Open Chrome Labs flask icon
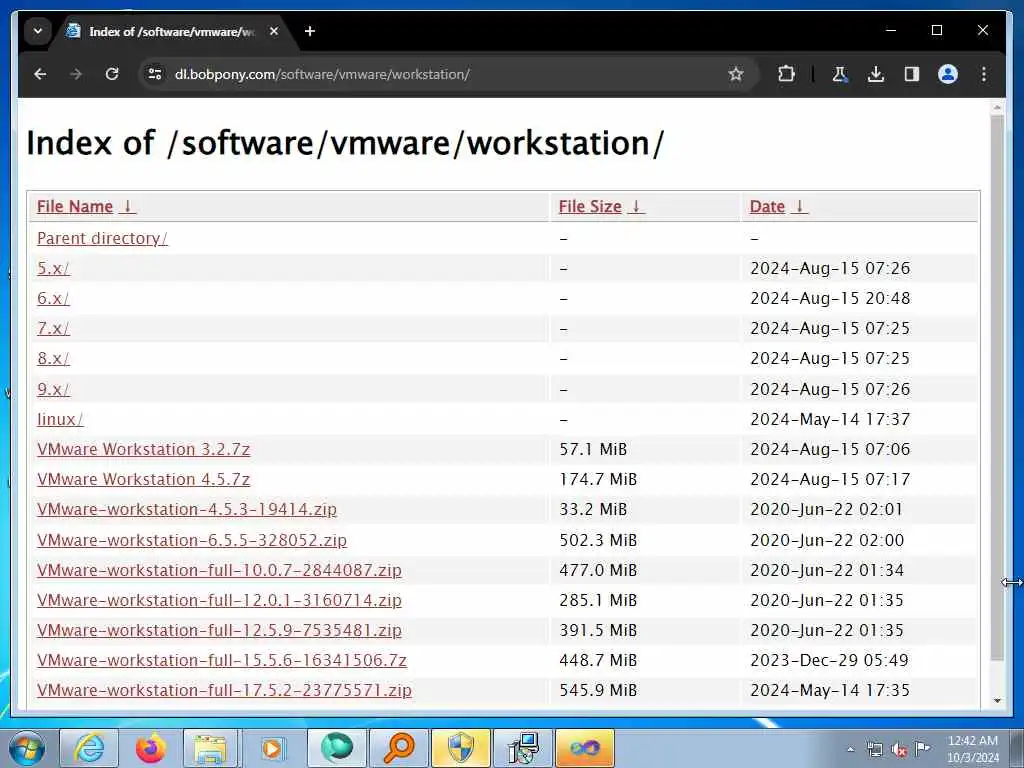The height and width of the screenshot is (768, 1024). tap(840, 74)
